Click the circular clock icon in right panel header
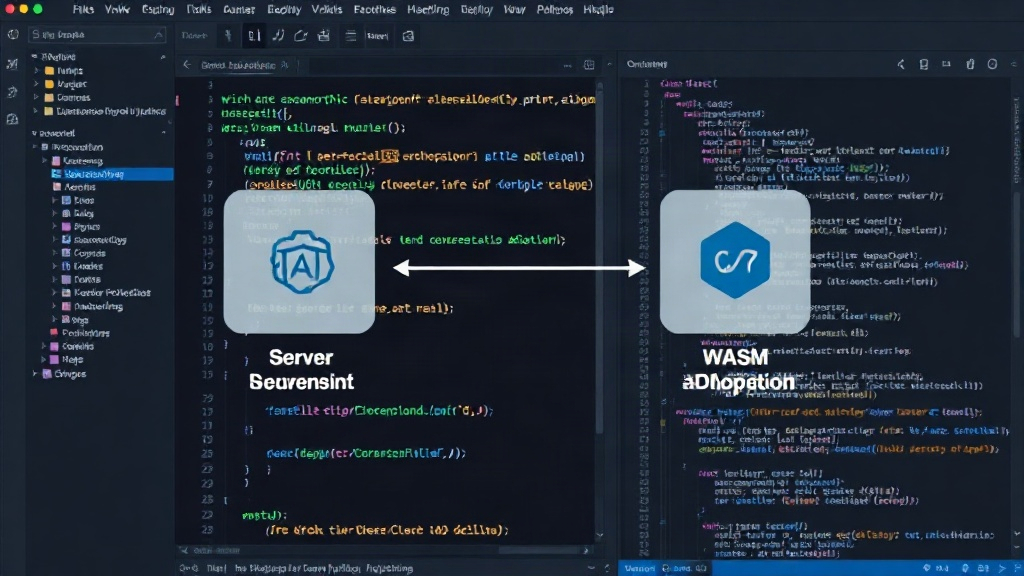Screen dimensions: 1024x576 pyautogui.click(x=992, y=64)
